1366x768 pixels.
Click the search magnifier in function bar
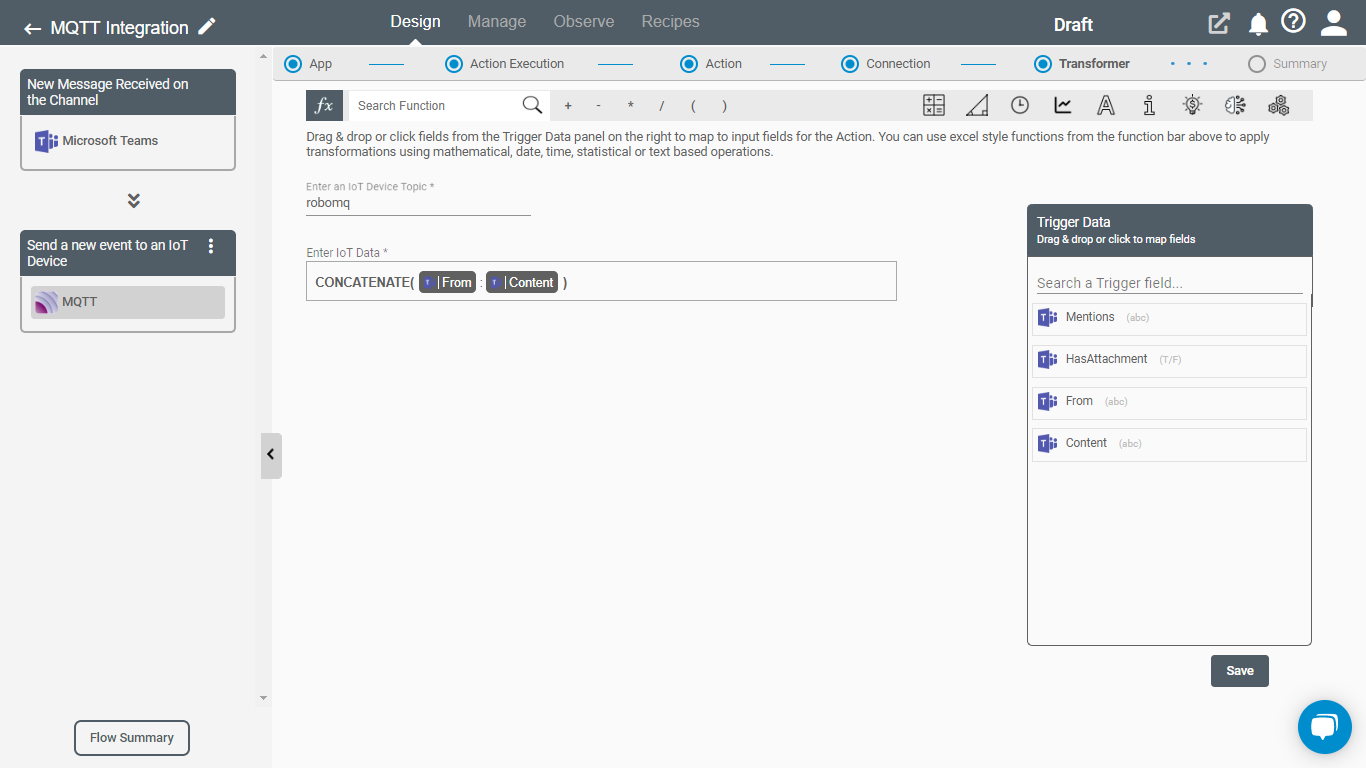pos(532,105)
